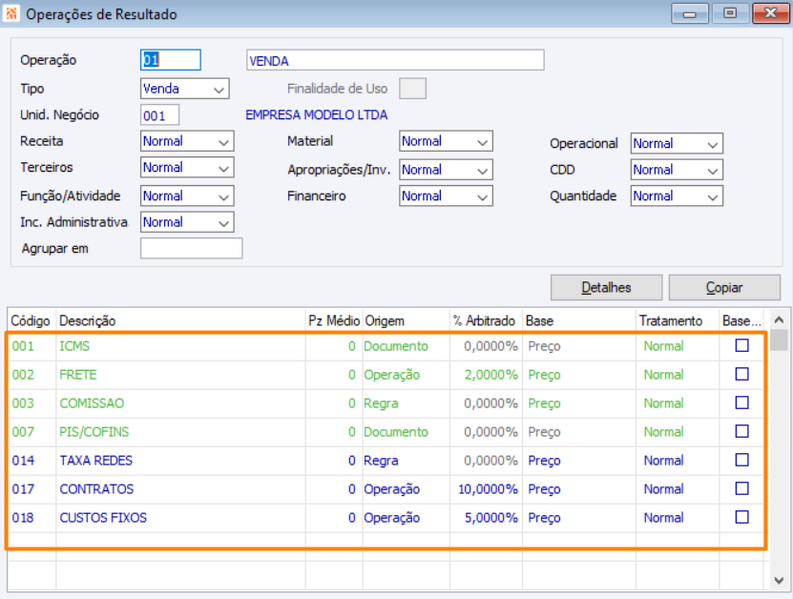The height and width of the screenshot is (599, 793).
Task: Minimize the Operações de Resultado window
Action: pos(689,14)
